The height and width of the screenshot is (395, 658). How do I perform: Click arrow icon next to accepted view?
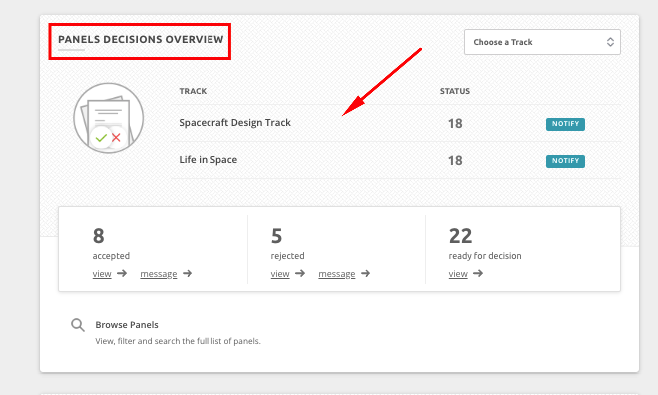[122, 273]
